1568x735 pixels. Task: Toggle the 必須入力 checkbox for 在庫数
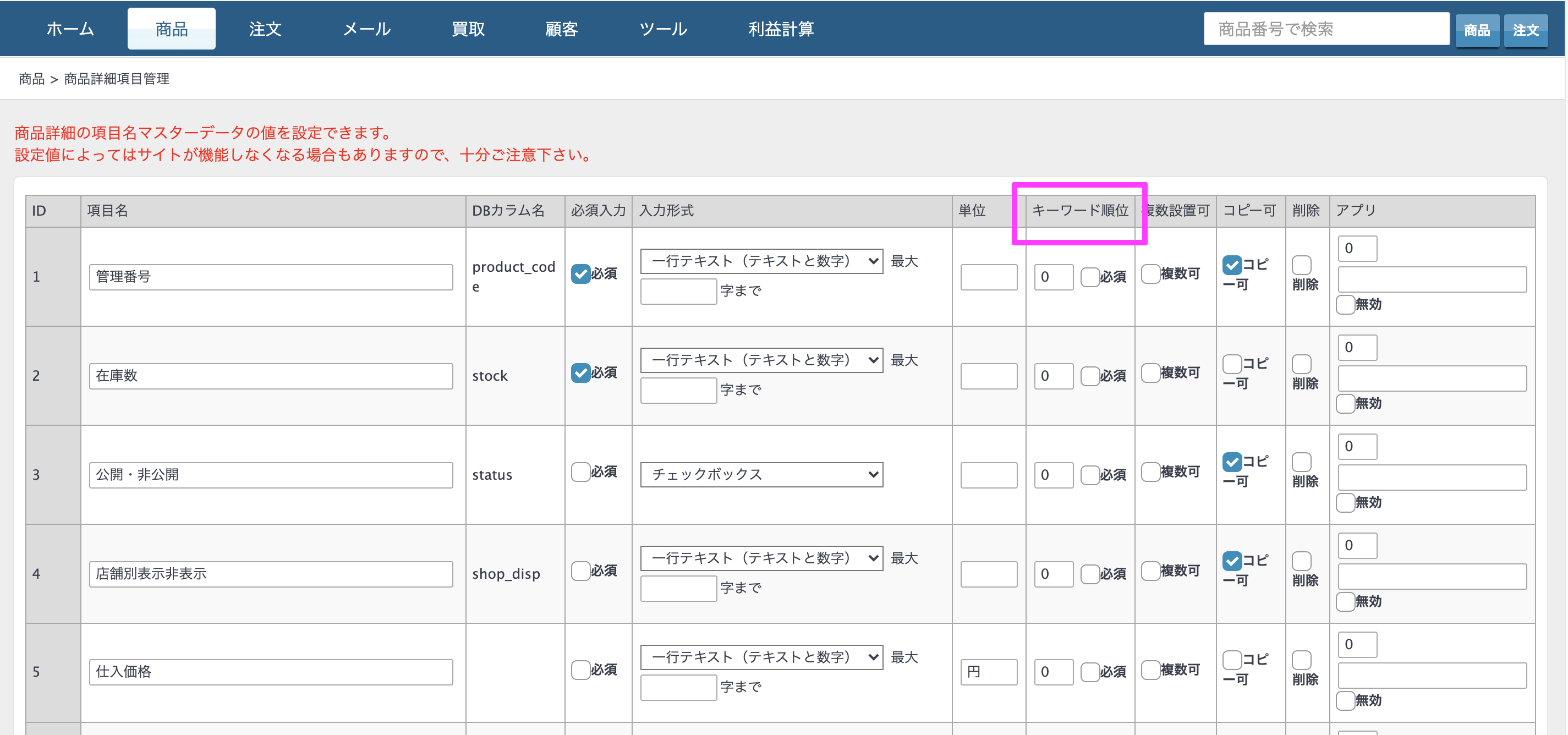(x=580, y=372)
